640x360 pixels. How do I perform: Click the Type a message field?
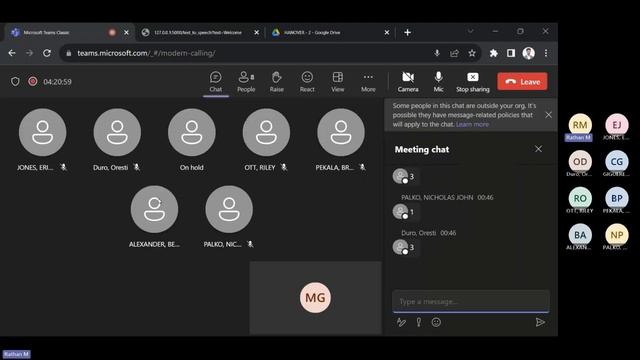point(471,301)
